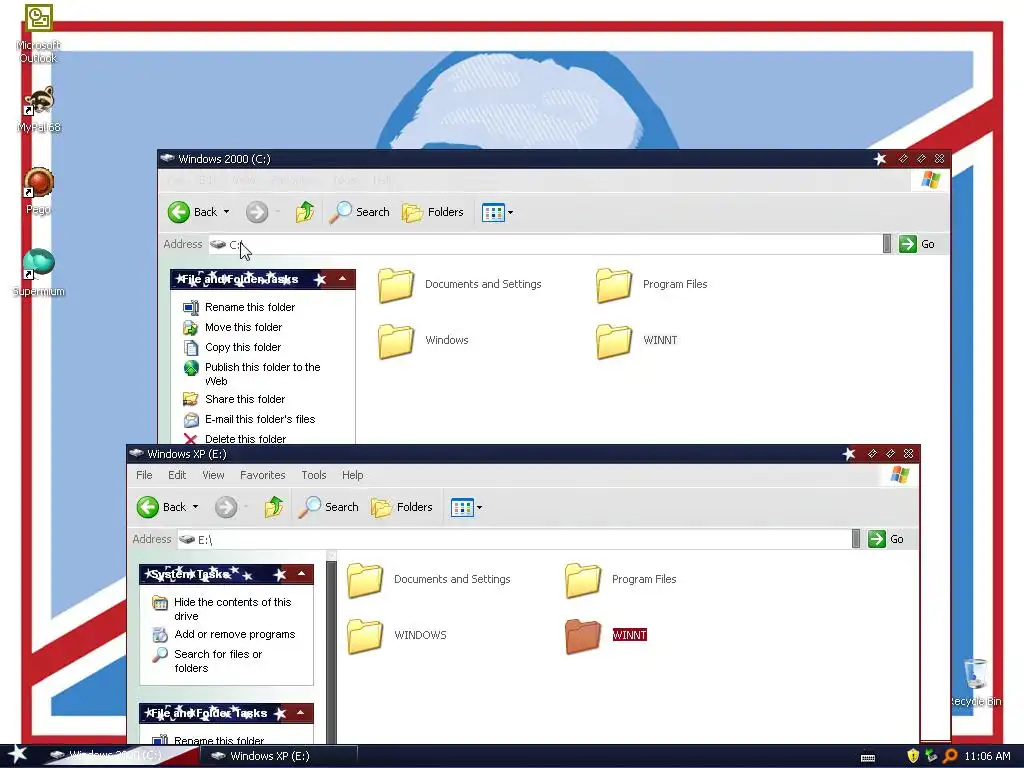Launch MyPal 68 desktop shortcut
Image resolution: width=1024 pixels, height=768 pixels.
[39, 109]
